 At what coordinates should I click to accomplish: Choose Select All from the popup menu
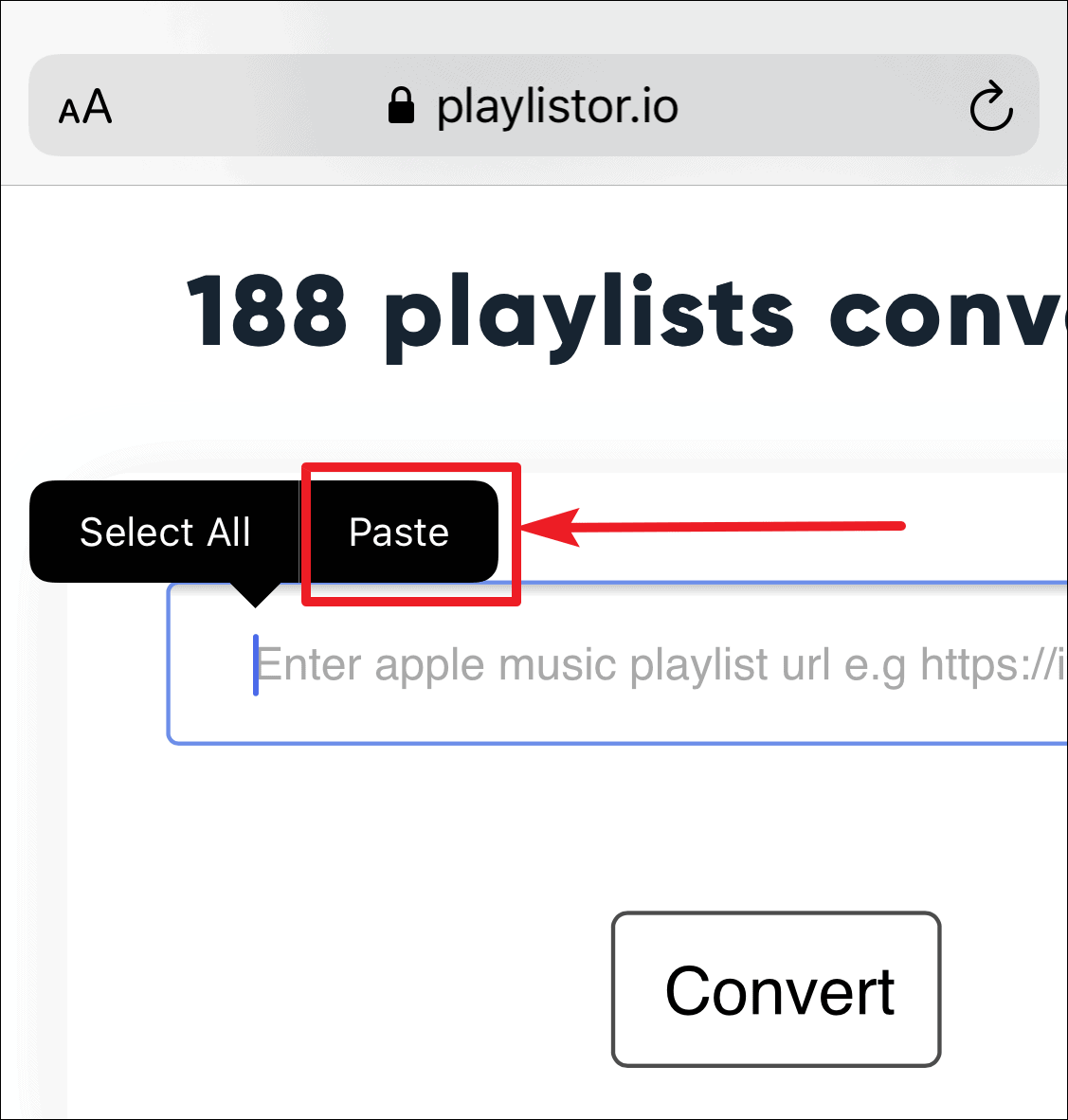coord(165,532)
